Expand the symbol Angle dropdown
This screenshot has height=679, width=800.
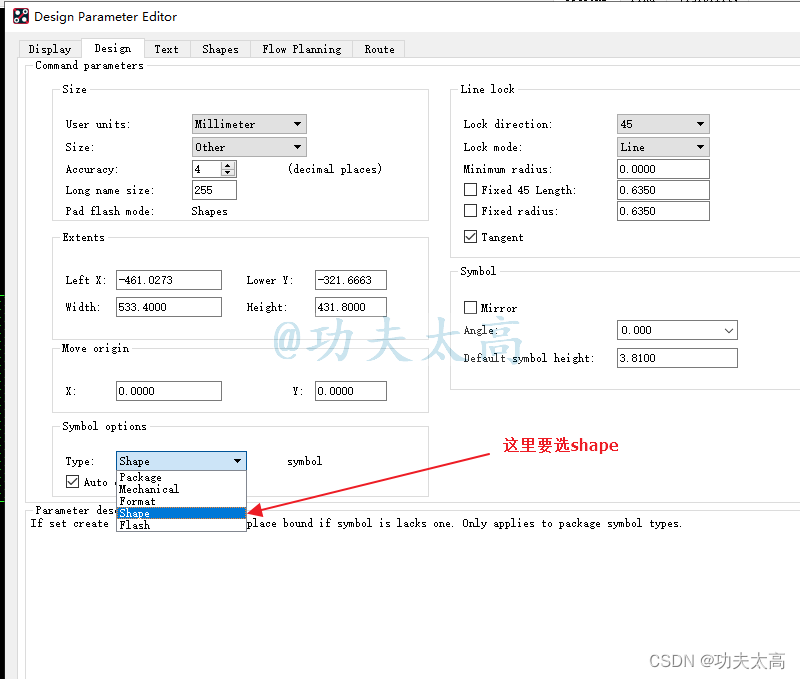click(727, 330)
